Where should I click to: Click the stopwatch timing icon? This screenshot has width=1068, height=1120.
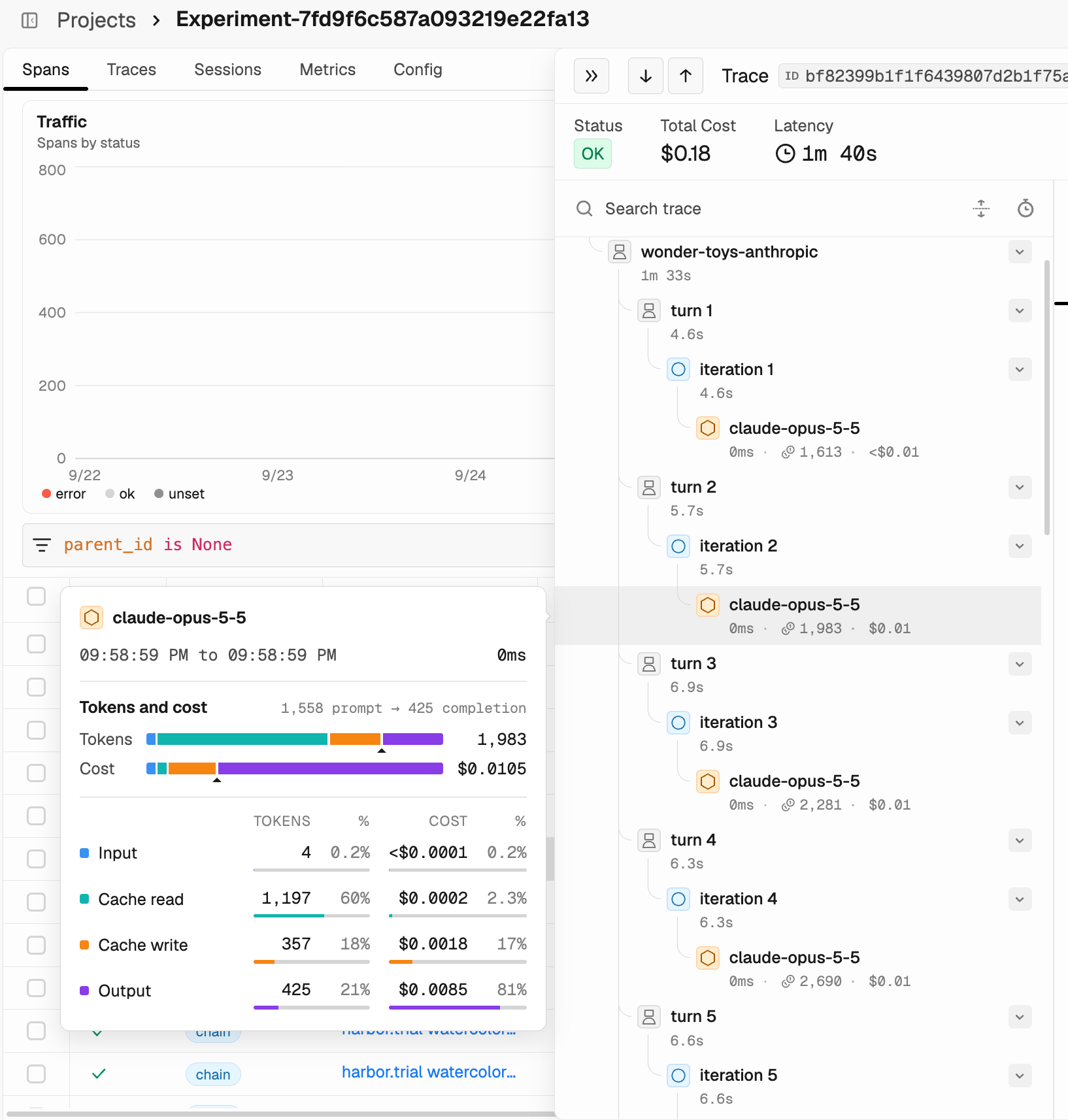[1026, 208]
